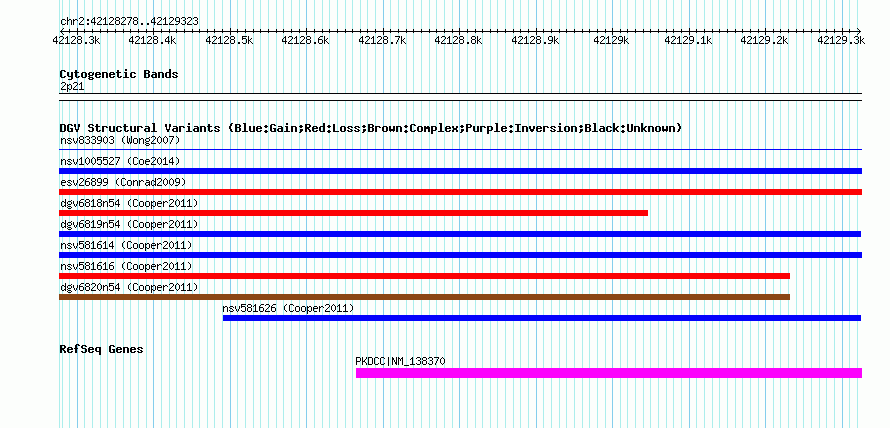Select the red esv26899 loss bar
This screenshot has height=428, width=890.
pos(460,192)
